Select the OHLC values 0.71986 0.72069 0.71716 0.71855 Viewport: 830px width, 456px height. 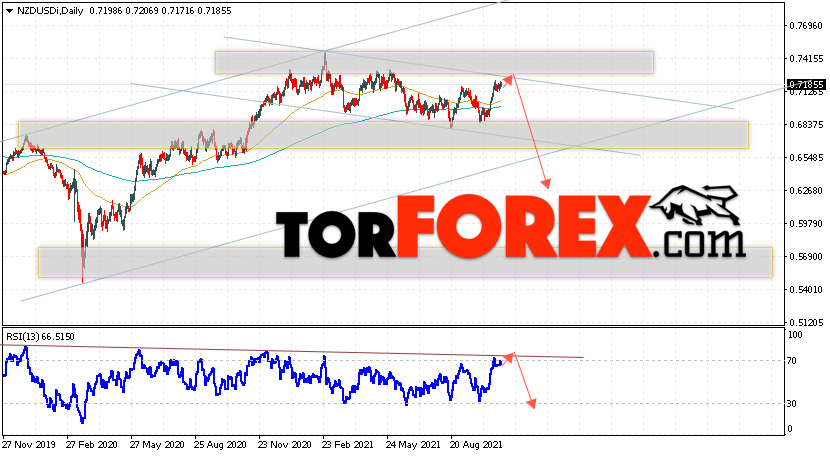tap(160, 11)
